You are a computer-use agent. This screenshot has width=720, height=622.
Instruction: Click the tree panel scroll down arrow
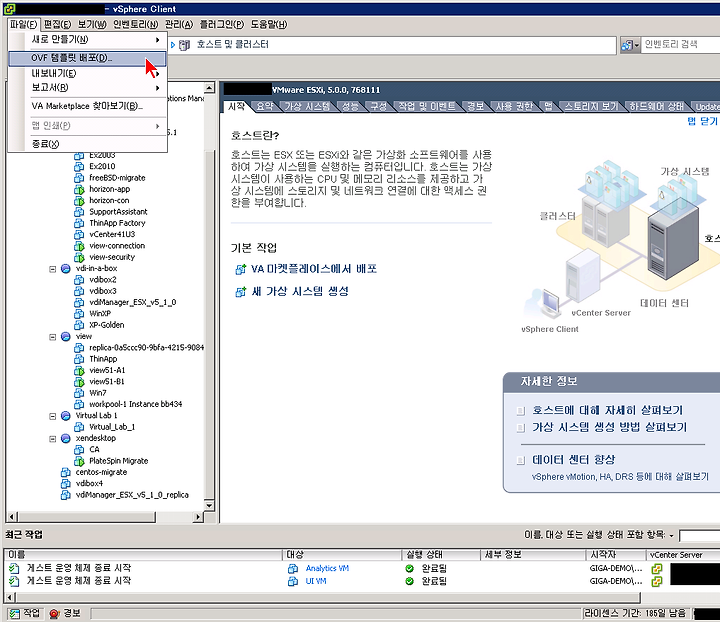click(x=209, y=505)
